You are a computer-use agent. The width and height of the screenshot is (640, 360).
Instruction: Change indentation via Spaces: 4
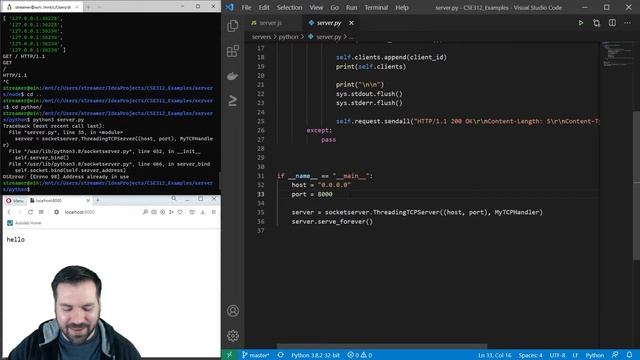(x=530, y=355)
